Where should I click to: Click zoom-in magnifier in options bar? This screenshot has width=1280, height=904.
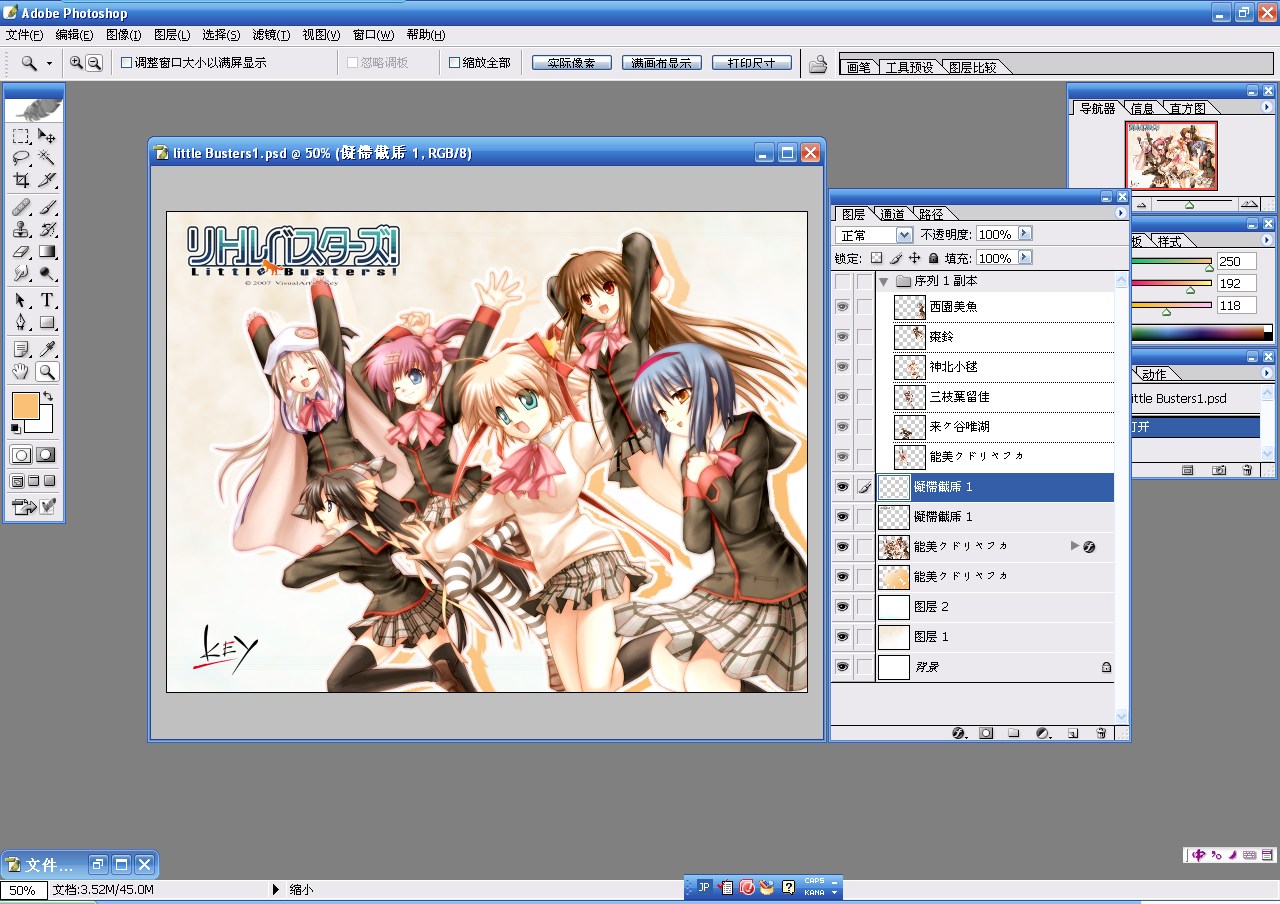coord(77,63)
